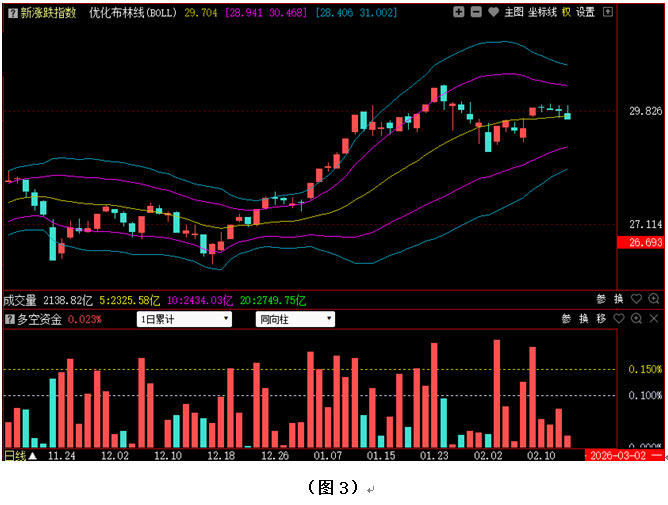The image size is (668, 505).
Task: Click the minus zoom-out icon in top toolbar
Action: (x=475, y=13)
